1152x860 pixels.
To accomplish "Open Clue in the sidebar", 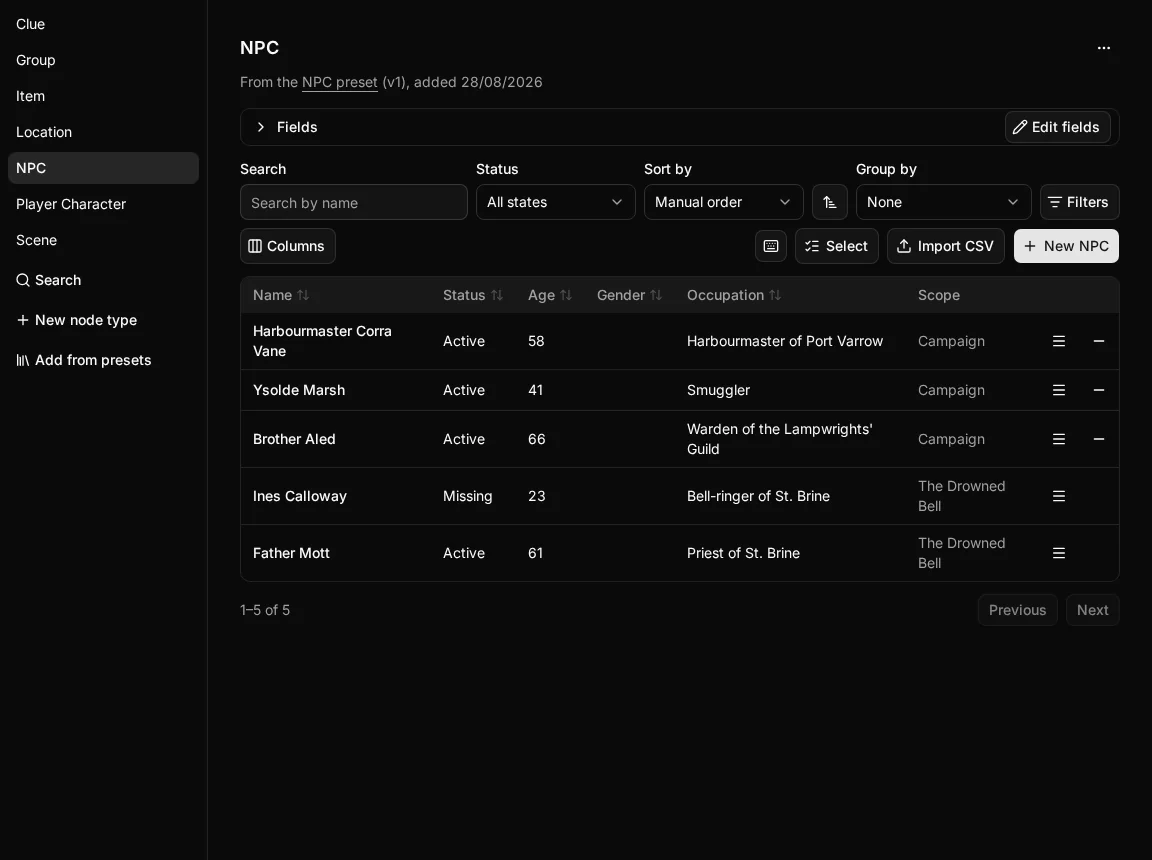I will point(103,24).
